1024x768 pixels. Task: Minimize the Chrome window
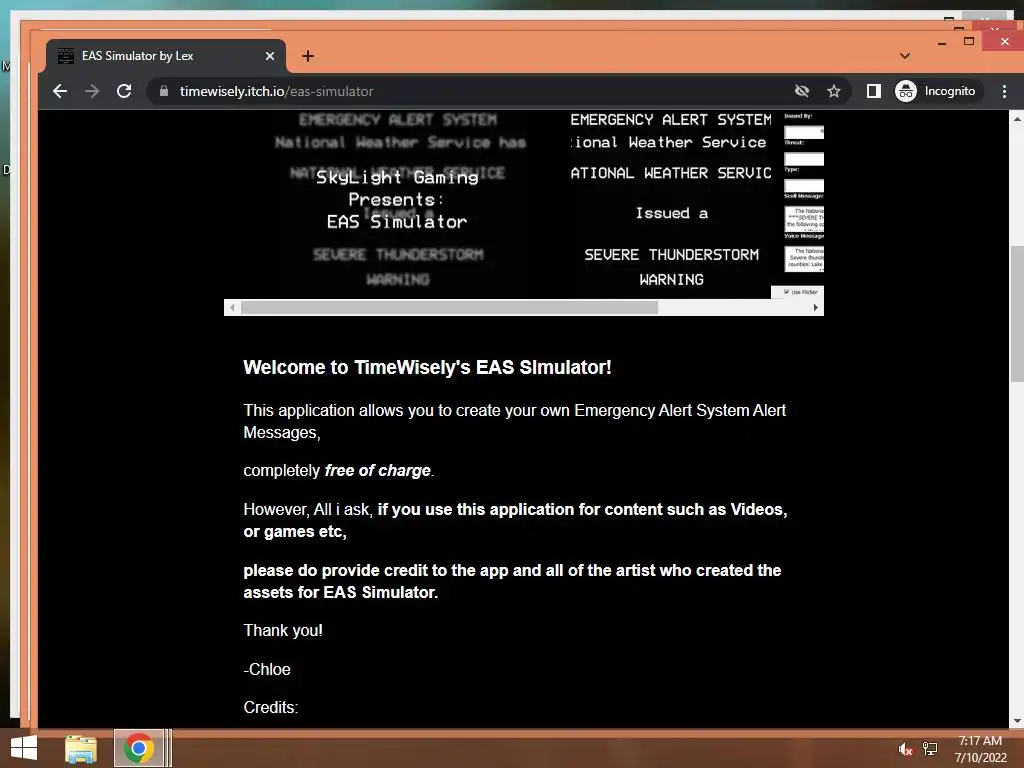click(942, 42)
